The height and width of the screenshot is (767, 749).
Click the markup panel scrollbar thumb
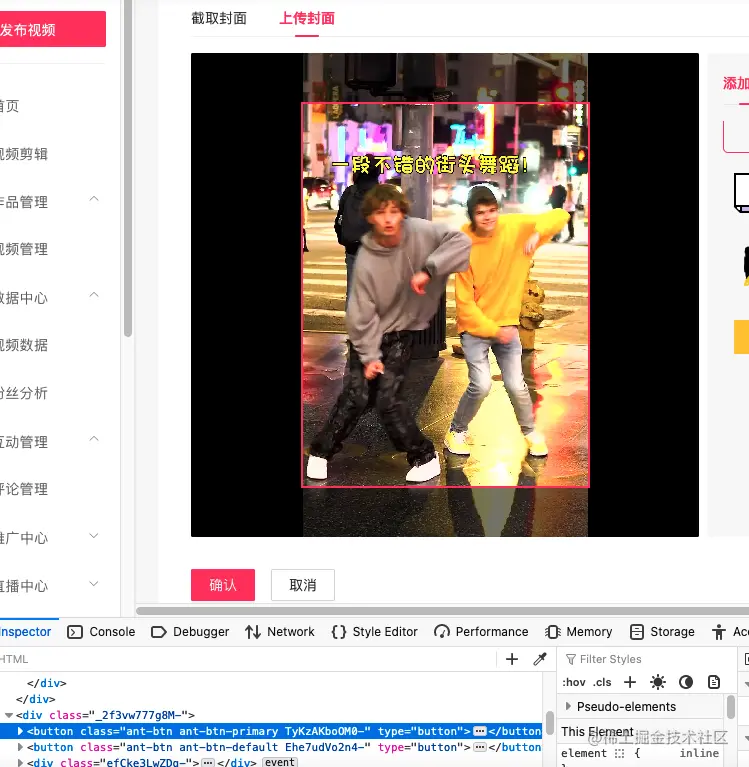(550, 723)
